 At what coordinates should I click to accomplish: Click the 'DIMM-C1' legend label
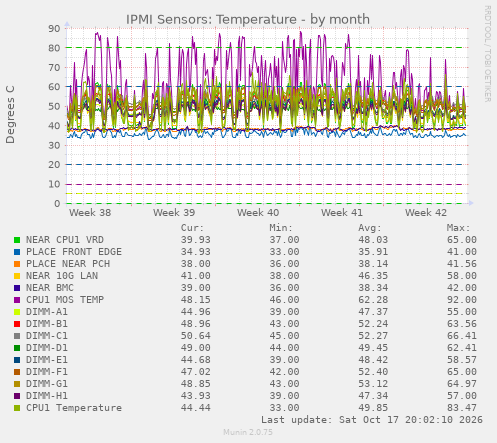(47, 336)
